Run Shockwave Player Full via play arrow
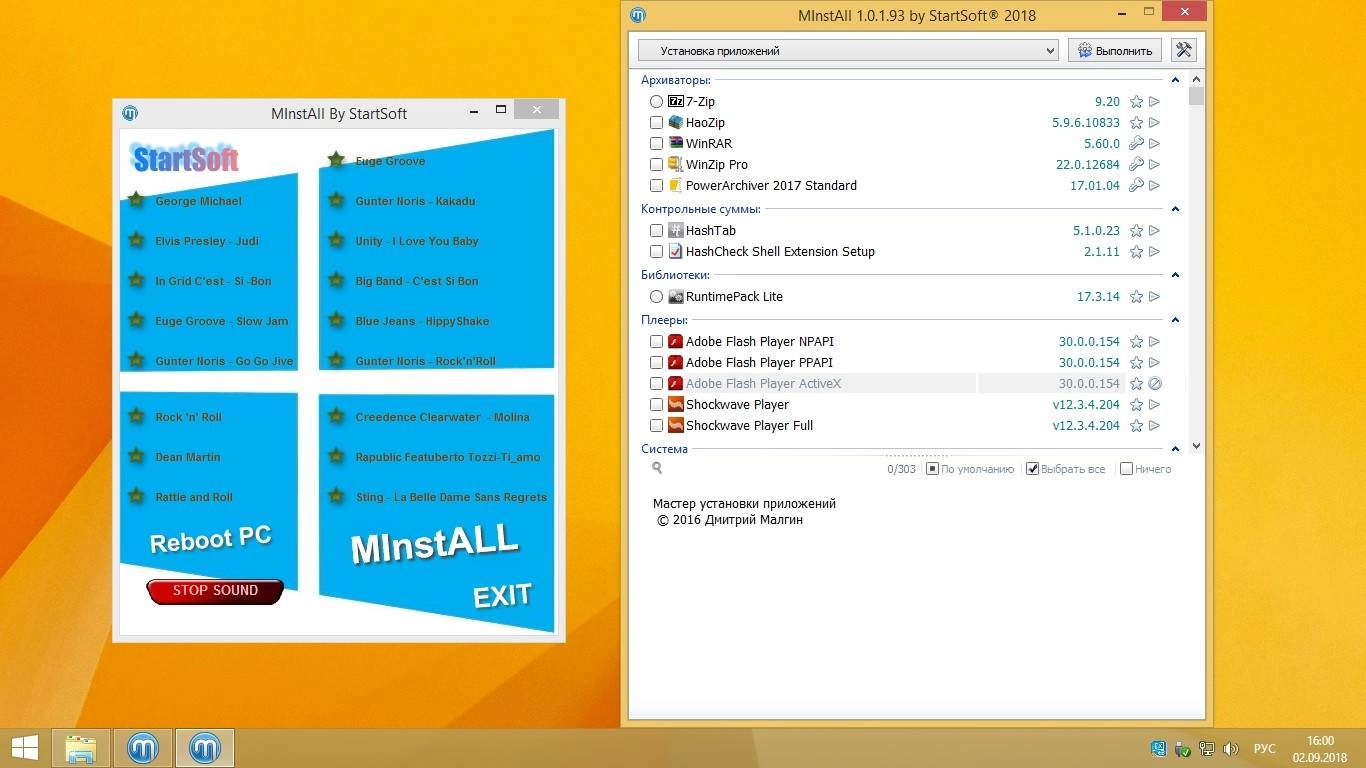This screenshot has height=768, width=1366. pyautogui.click(x=1154, y=426)
